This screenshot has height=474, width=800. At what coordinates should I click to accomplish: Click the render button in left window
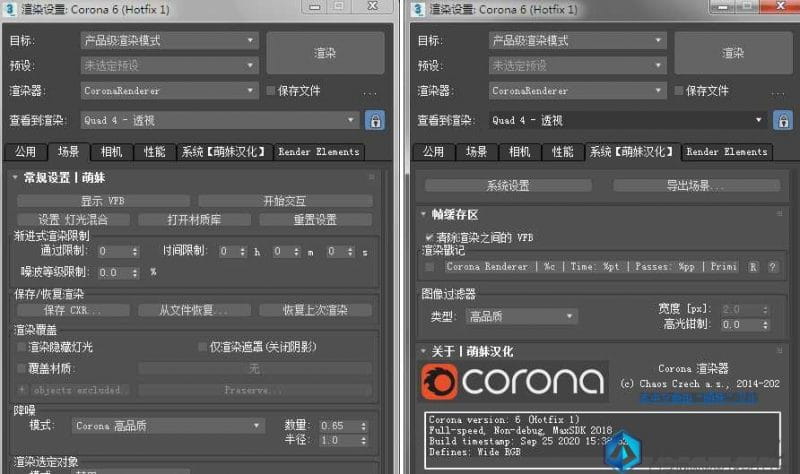[x=325, y=53]
